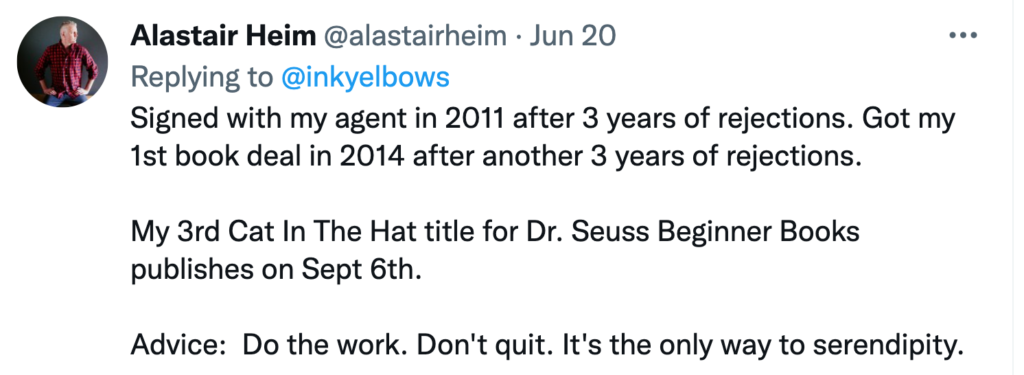The height and width of the screenshot is (375, 1024).
Task: Click Alastair Heim's profile avatar photo
Action: pyautogui.click(x=62, y=62)
